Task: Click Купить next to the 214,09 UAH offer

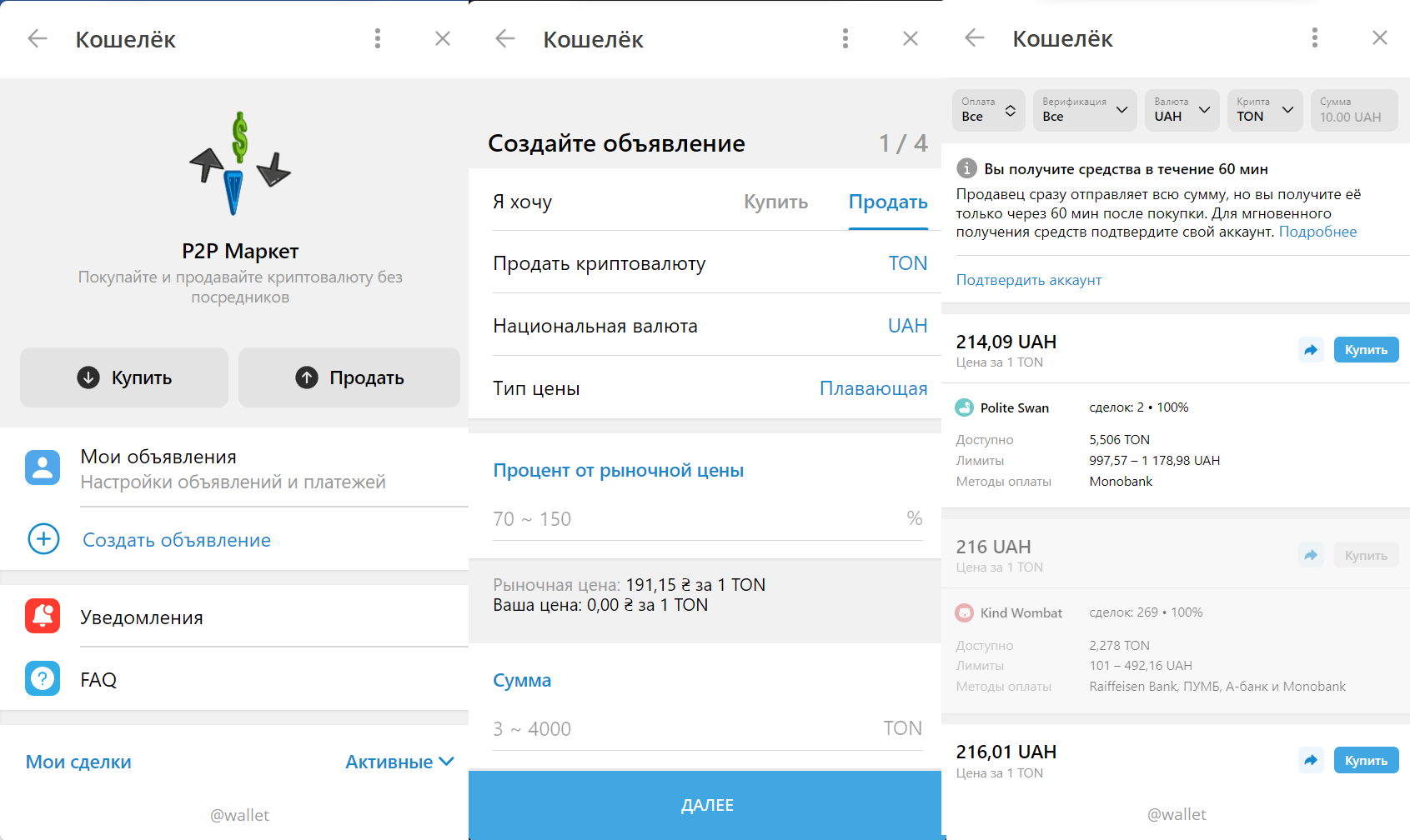Action: tap(1366, 350)
